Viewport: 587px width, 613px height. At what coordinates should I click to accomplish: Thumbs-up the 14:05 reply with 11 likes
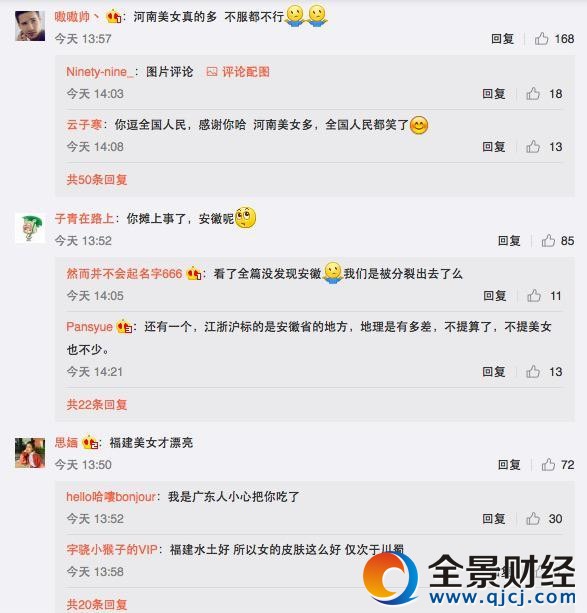click(x=534, y=296)
